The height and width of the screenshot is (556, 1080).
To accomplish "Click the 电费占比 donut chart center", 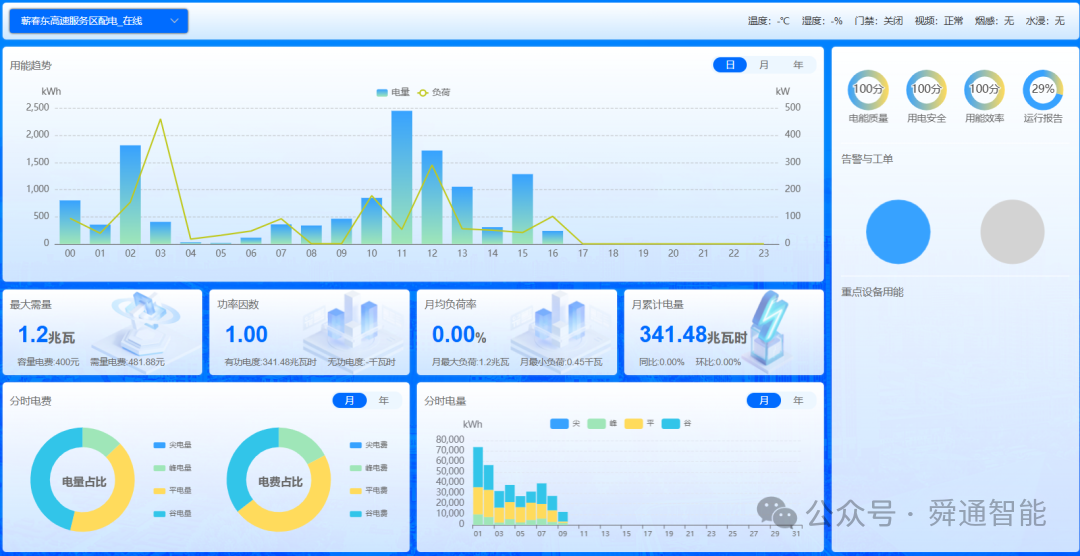I will (280, 481).
